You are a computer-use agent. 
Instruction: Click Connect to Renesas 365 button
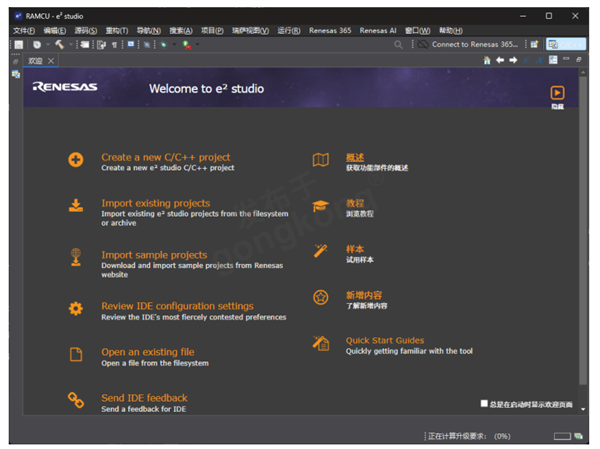(x=474, y=44)
